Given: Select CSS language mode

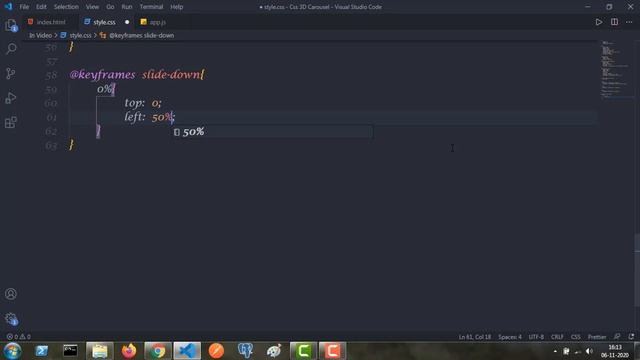Looking at the screenshot, I should pos(576,337).
